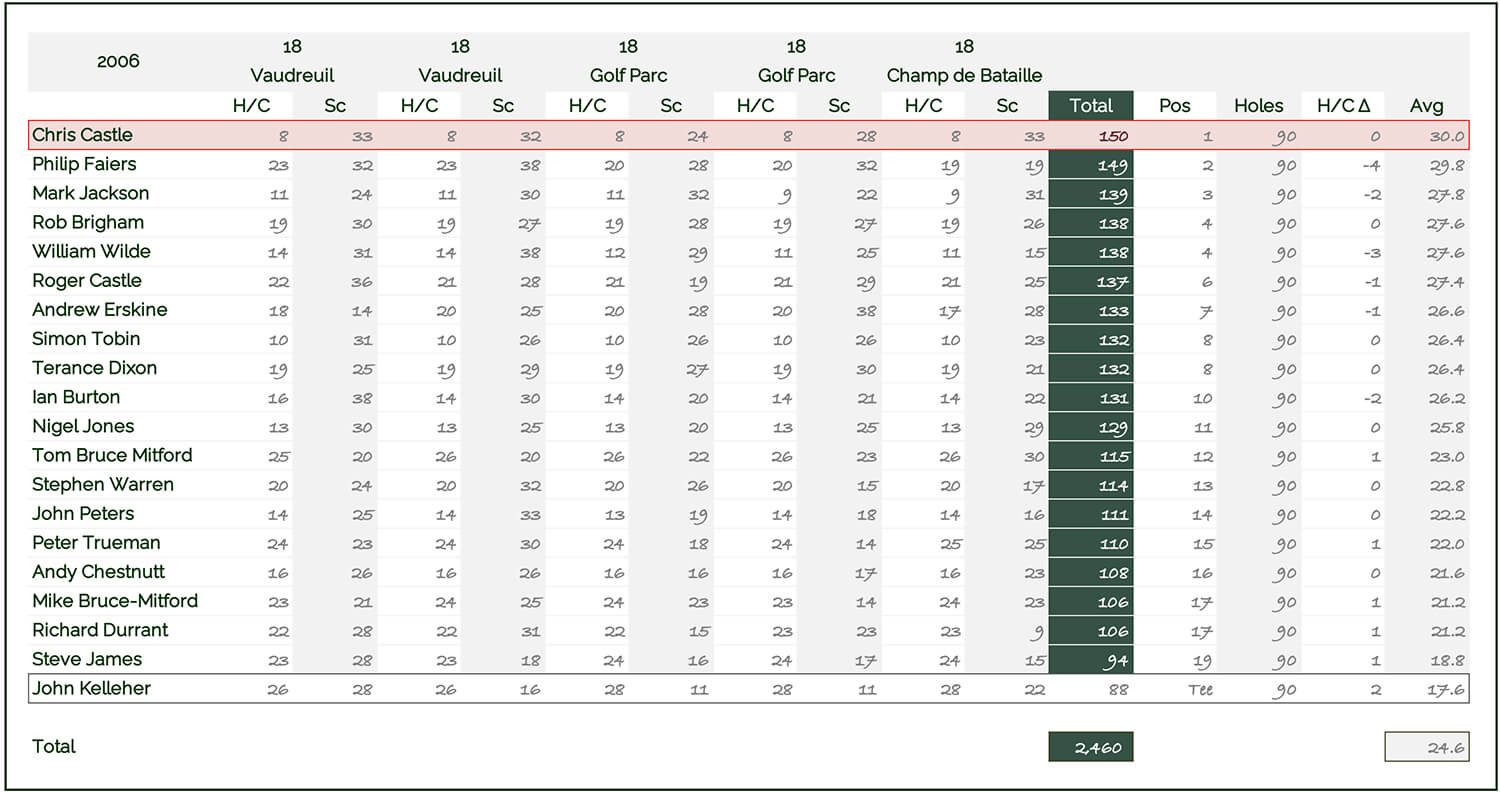Click the 'Nigel Jones' name cell
Viewport: 1500px width, 792px height.
pyautogui.click(x=83, y=426)
